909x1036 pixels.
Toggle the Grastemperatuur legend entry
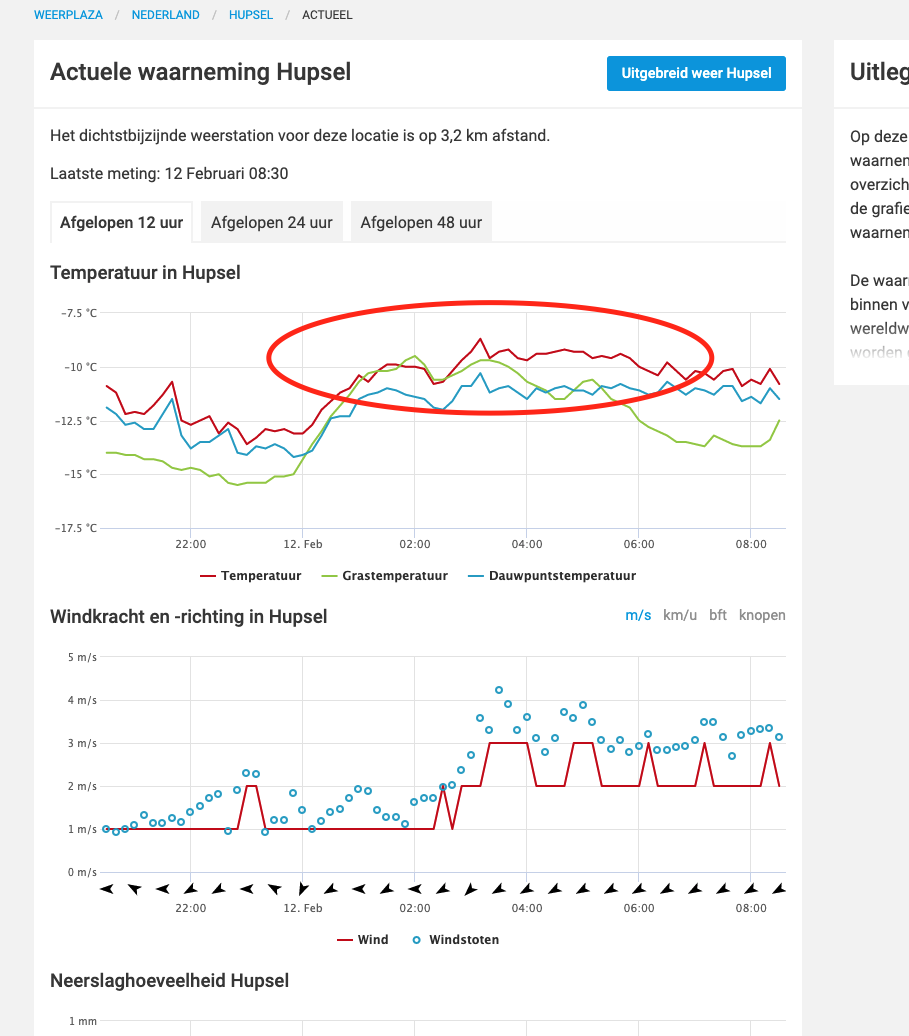click(384, 575)
